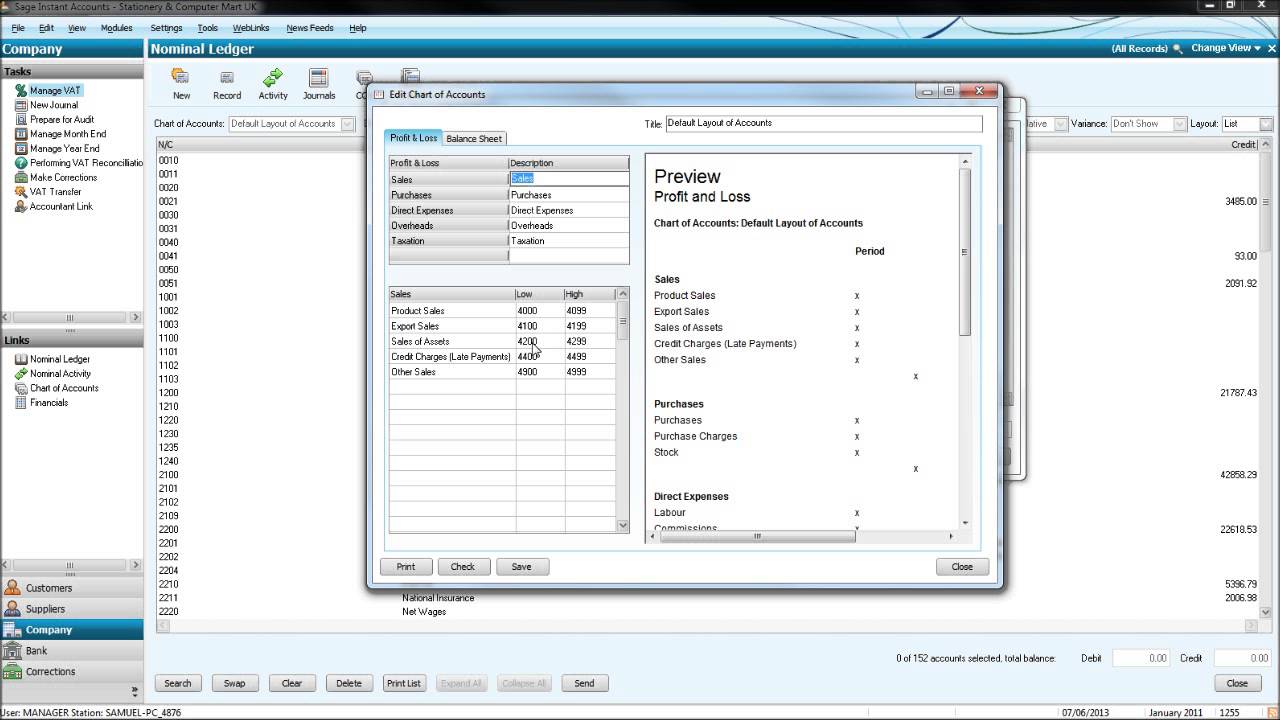Viewport: 1280px width, 720px height.
Task: Select the New icon in Nominal Ledger toolbar
Action: [x=181, y=82]
